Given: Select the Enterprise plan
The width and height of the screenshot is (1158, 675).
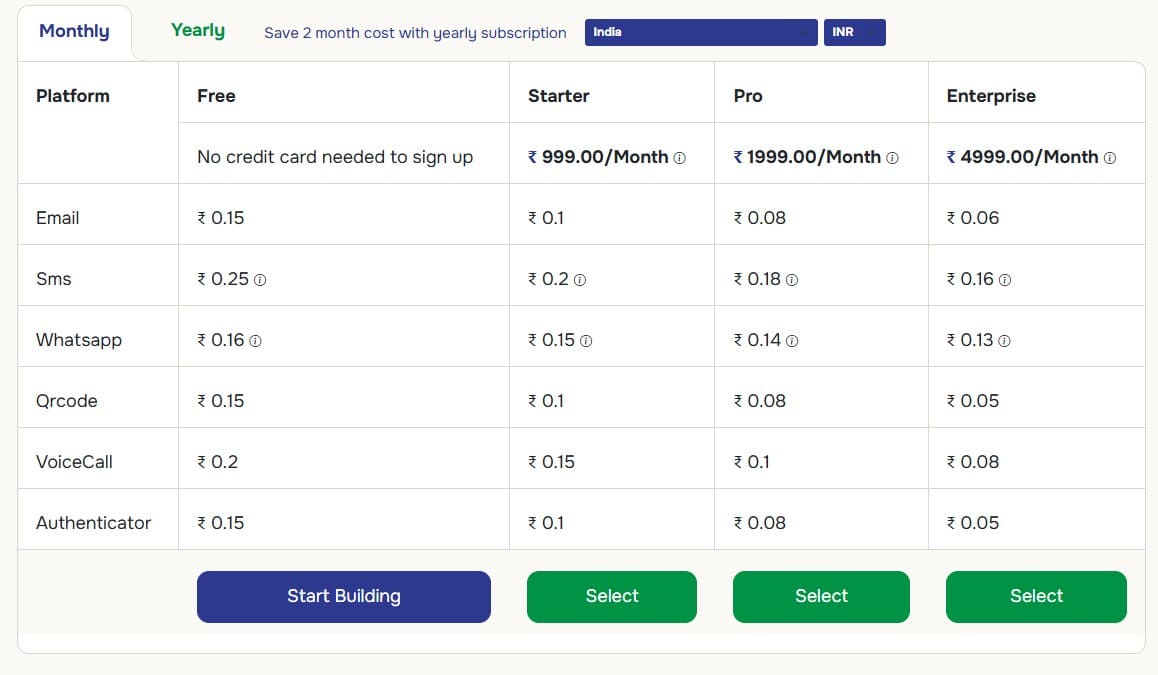Looking at the screenshot, I should point(1036,595).
